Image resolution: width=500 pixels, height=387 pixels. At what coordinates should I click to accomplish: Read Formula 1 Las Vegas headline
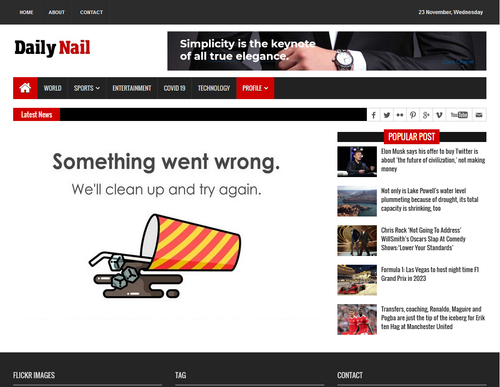tap(430, 274)
